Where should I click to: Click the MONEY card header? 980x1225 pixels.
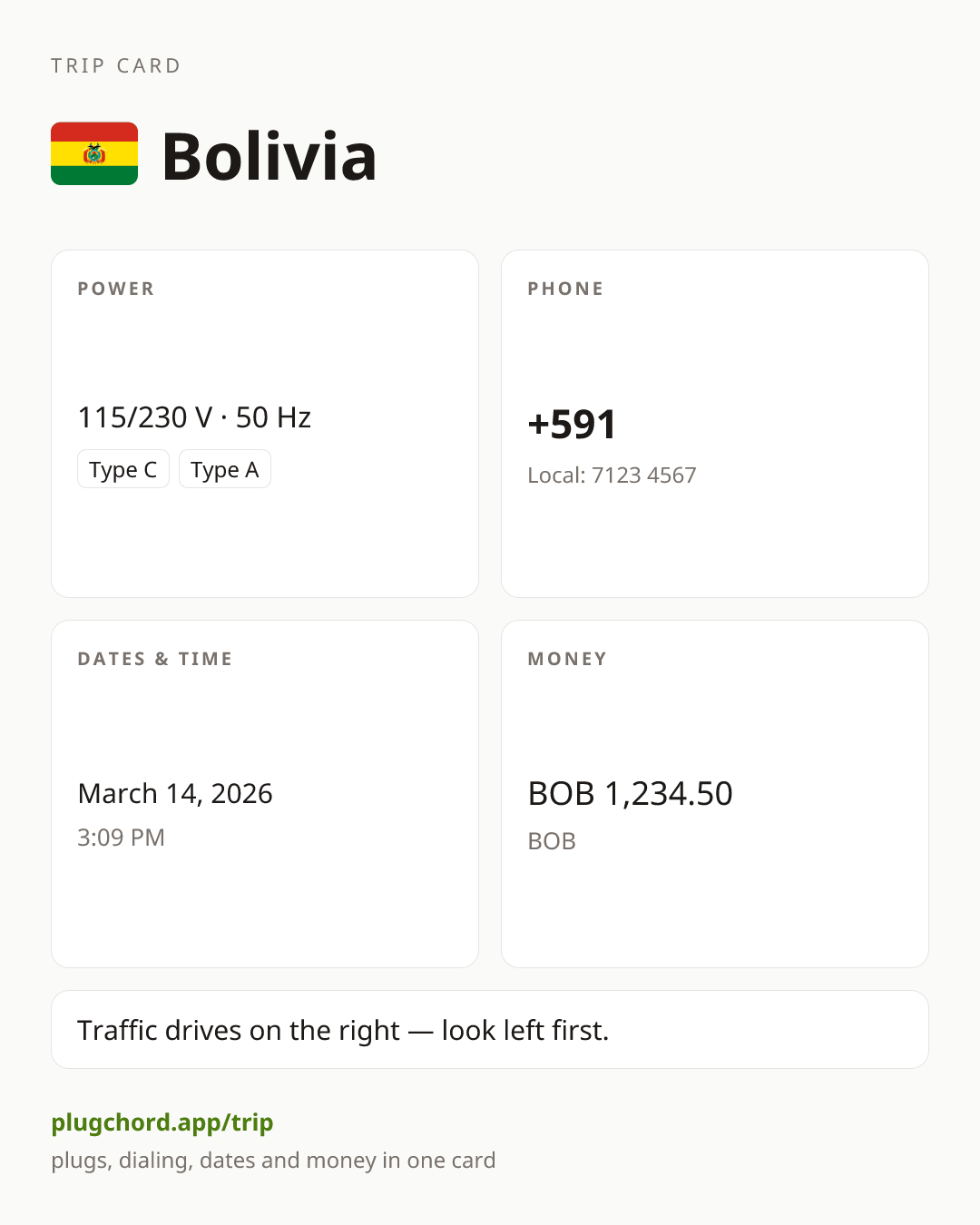click(568, 659)
